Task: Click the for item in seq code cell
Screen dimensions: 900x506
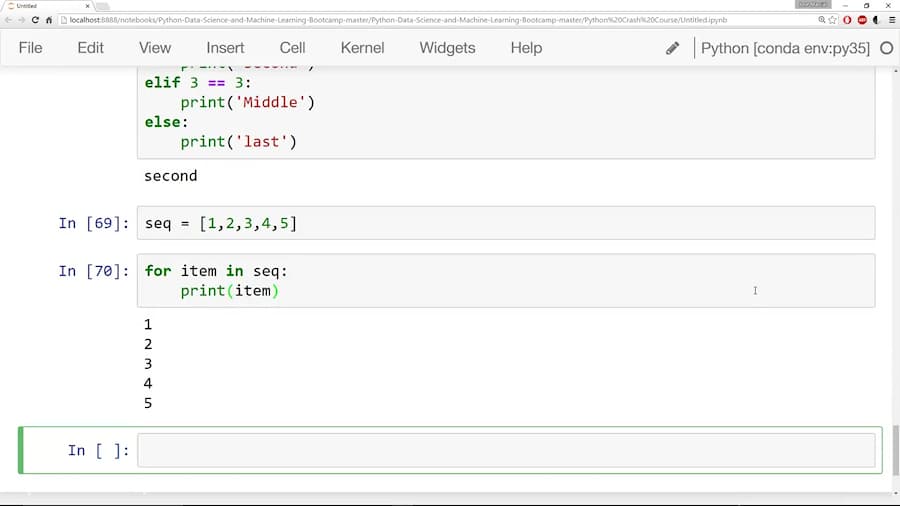Action: (x=506, y=281)
